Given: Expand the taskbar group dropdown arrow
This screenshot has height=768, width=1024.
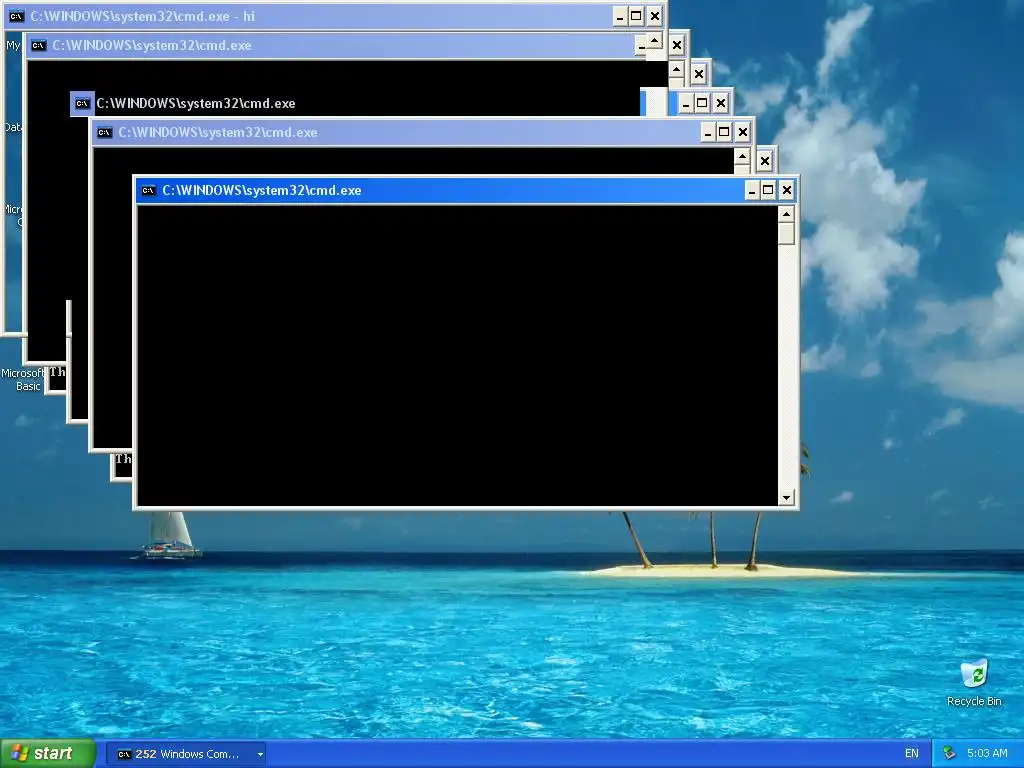Looking at the screenshot, I should coord(260,754).
